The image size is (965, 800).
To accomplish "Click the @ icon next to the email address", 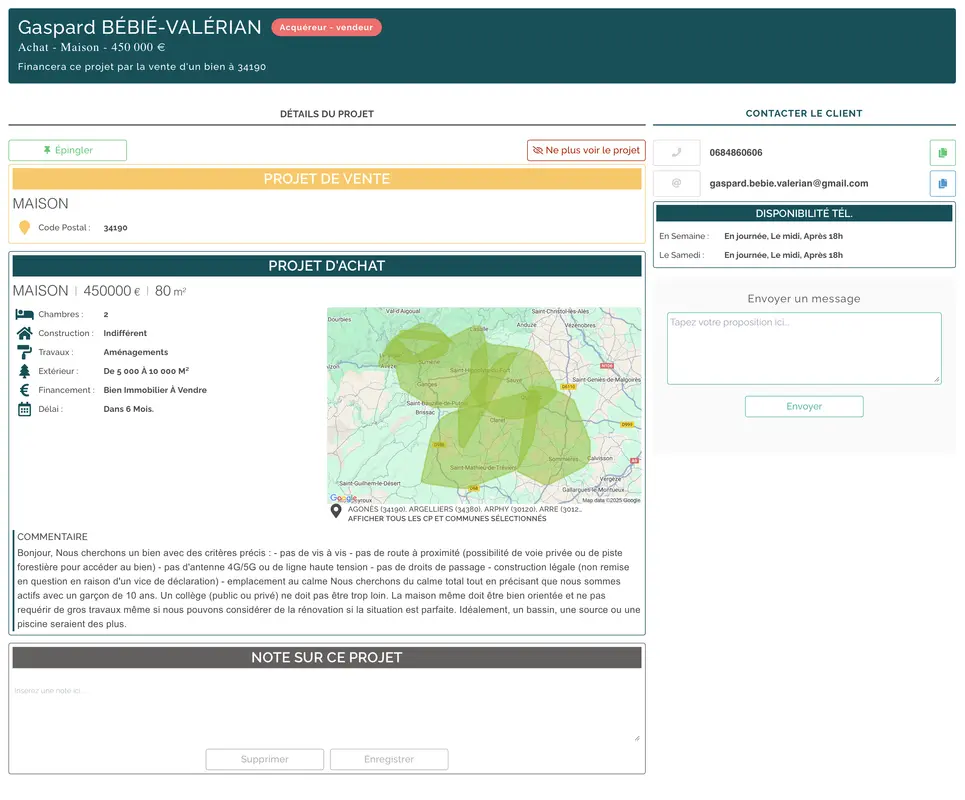I will pos(676,183).
